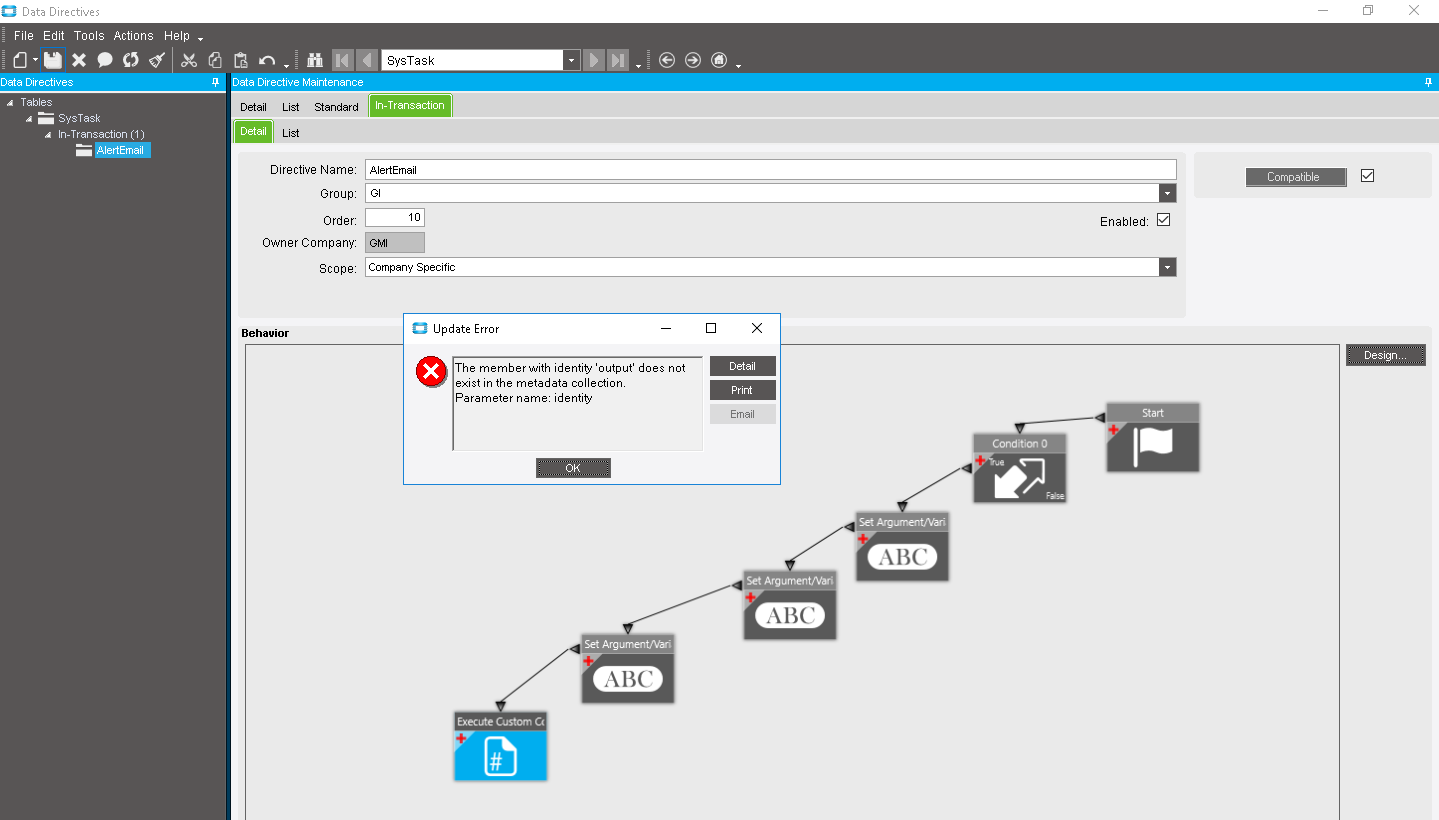The height and width of the screenshot is (820, 1439).
Task: Click the Order number field
Action: pyautogui.click(x=395, y=217)
